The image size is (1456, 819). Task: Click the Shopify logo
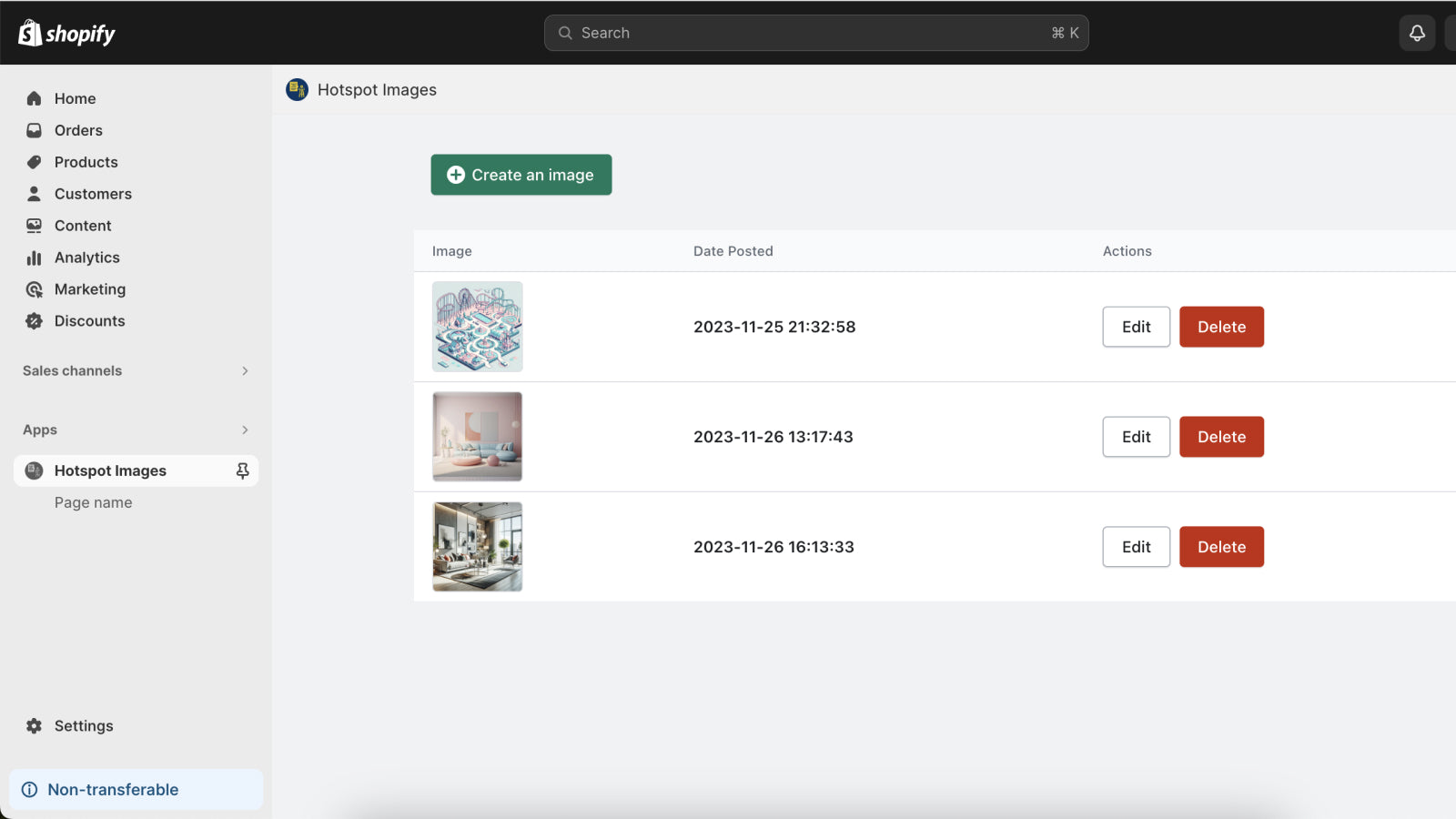(66, 34)
